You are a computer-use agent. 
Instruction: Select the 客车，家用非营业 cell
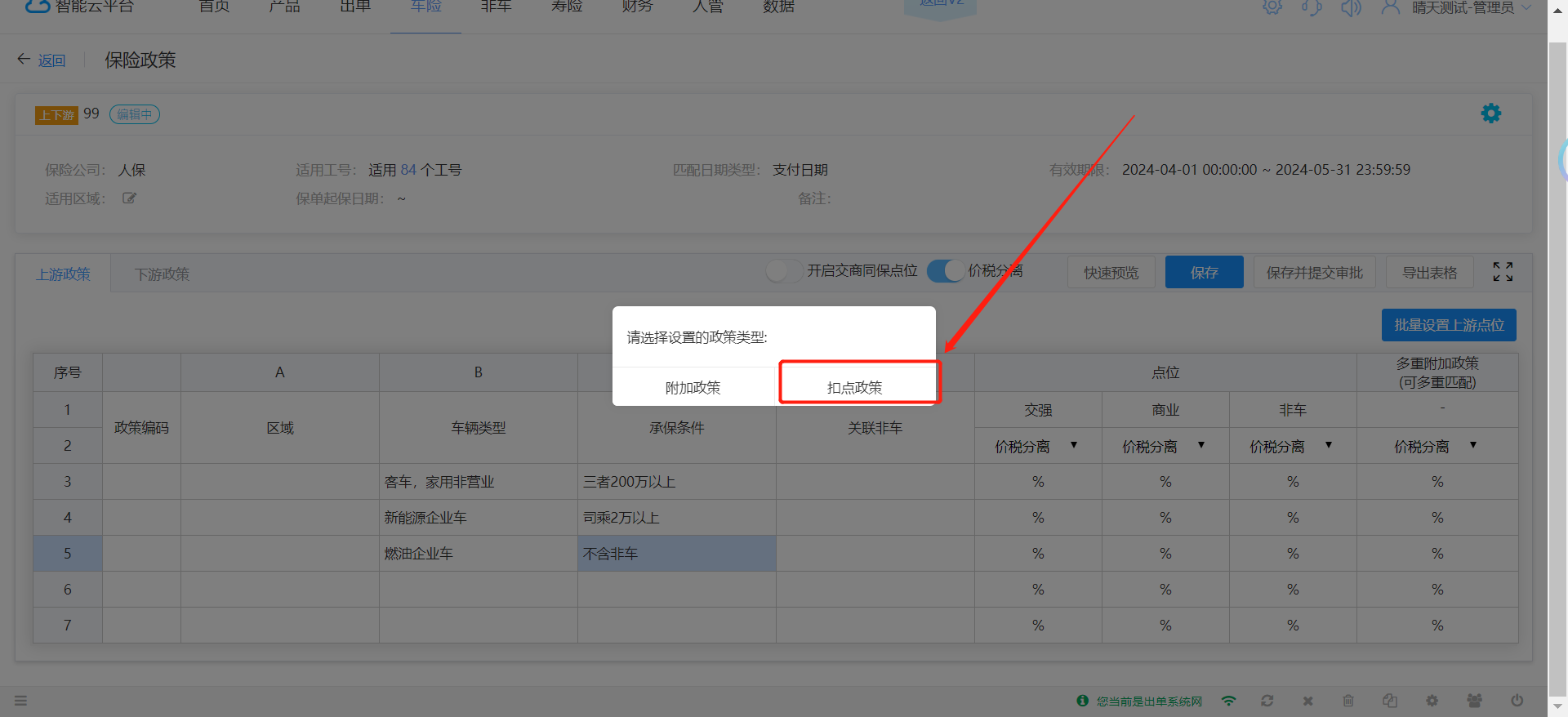pos(479,482)
